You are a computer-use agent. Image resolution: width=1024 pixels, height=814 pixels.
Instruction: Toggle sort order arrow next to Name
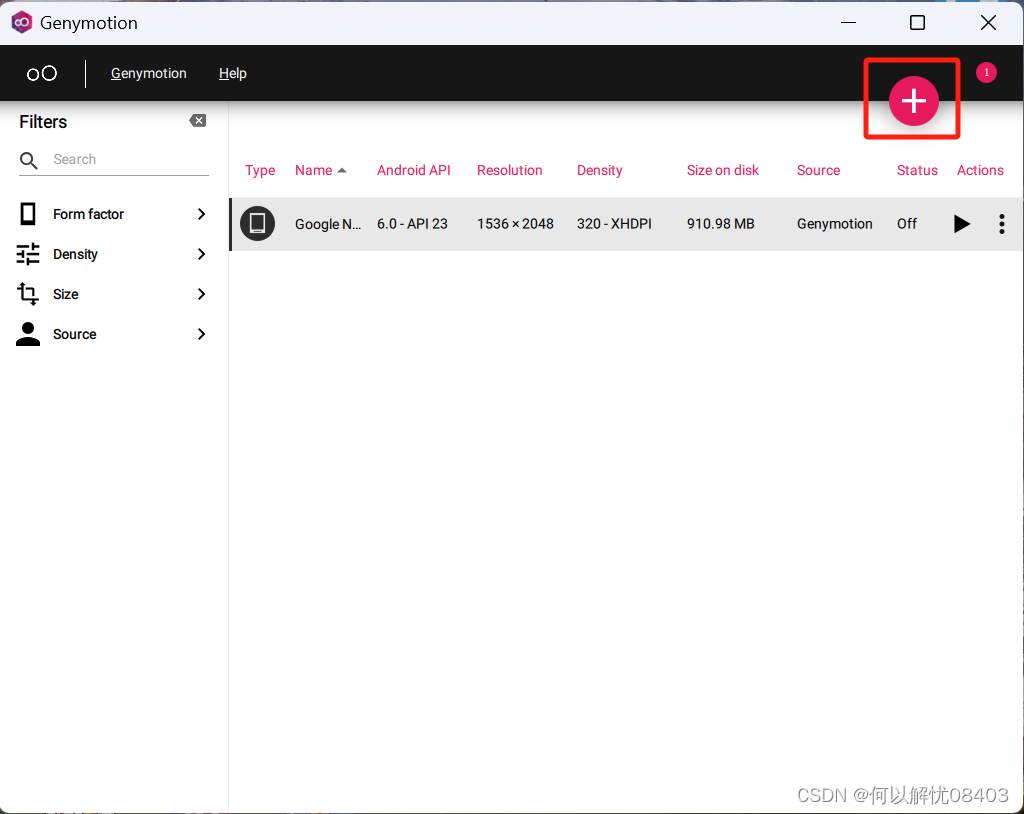342,171
